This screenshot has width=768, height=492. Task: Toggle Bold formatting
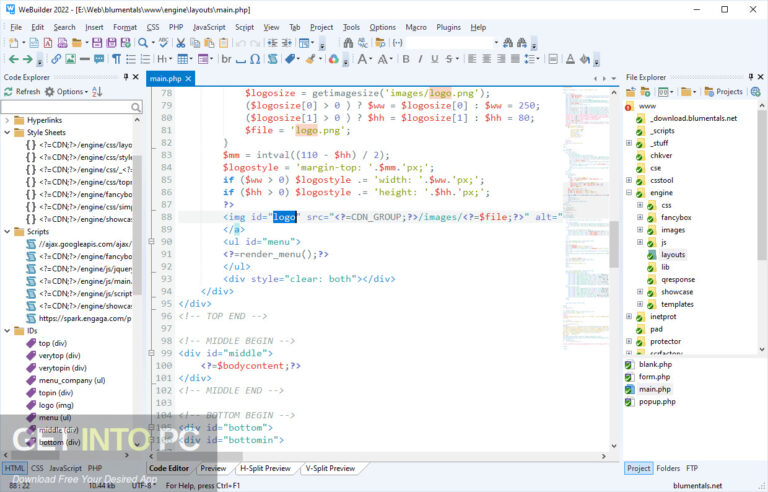pos(406,59)
